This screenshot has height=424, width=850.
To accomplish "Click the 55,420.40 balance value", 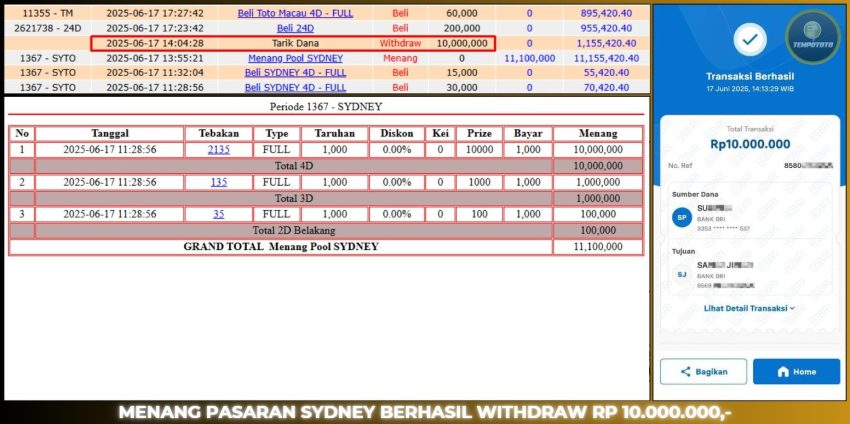I will (x=606, y=73).
